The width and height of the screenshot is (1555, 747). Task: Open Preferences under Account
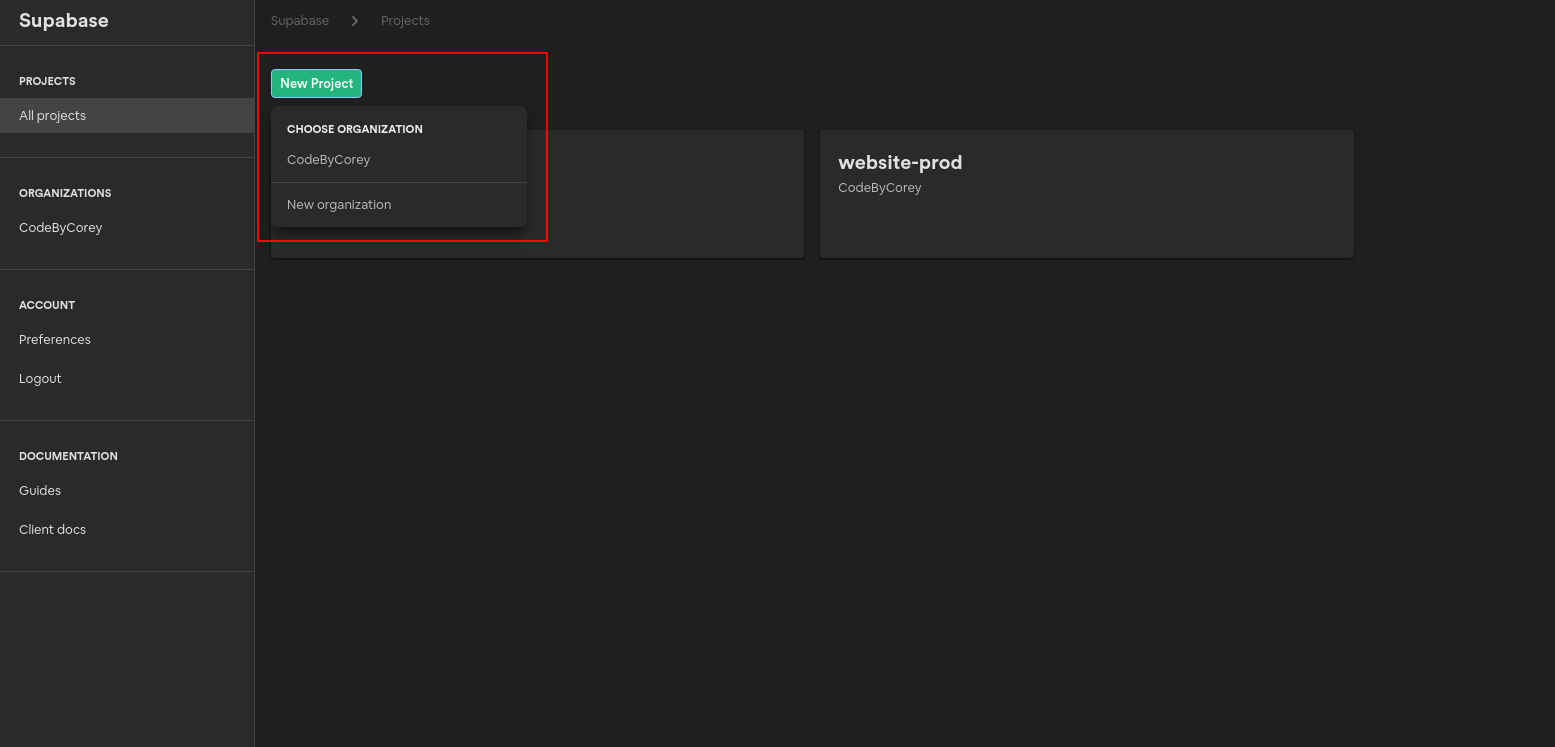(54, 339)
